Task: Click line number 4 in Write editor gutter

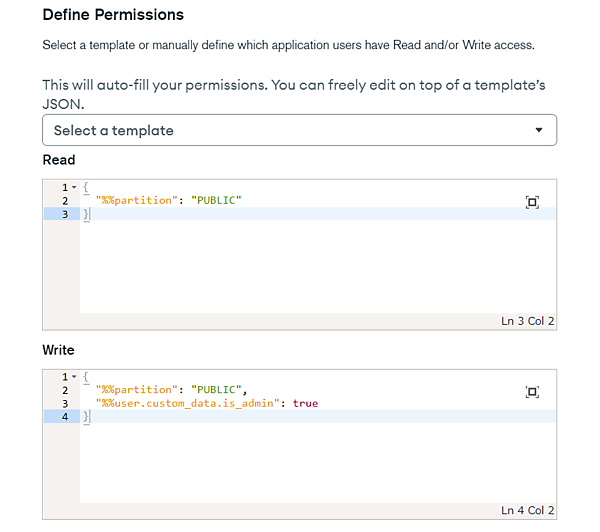Action: point(65,416)
